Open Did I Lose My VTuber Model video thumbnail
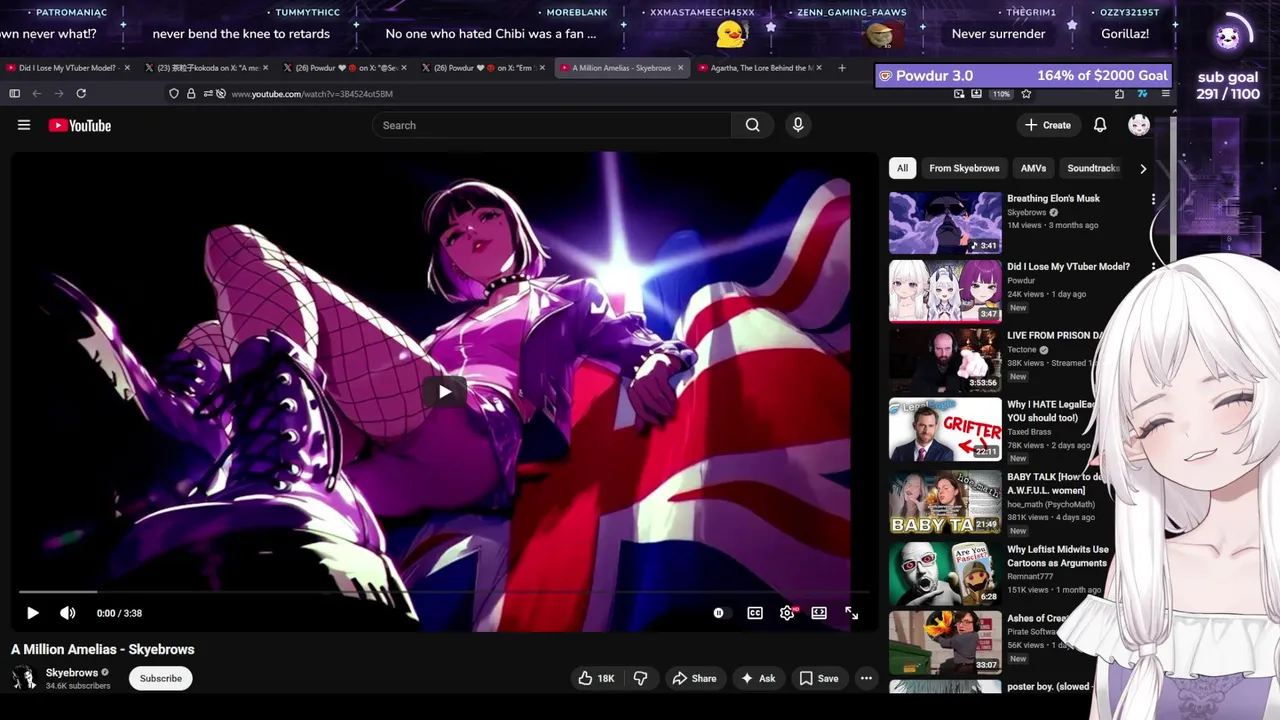The width and height of the screenshot is (1280, 720). point(945,291)
